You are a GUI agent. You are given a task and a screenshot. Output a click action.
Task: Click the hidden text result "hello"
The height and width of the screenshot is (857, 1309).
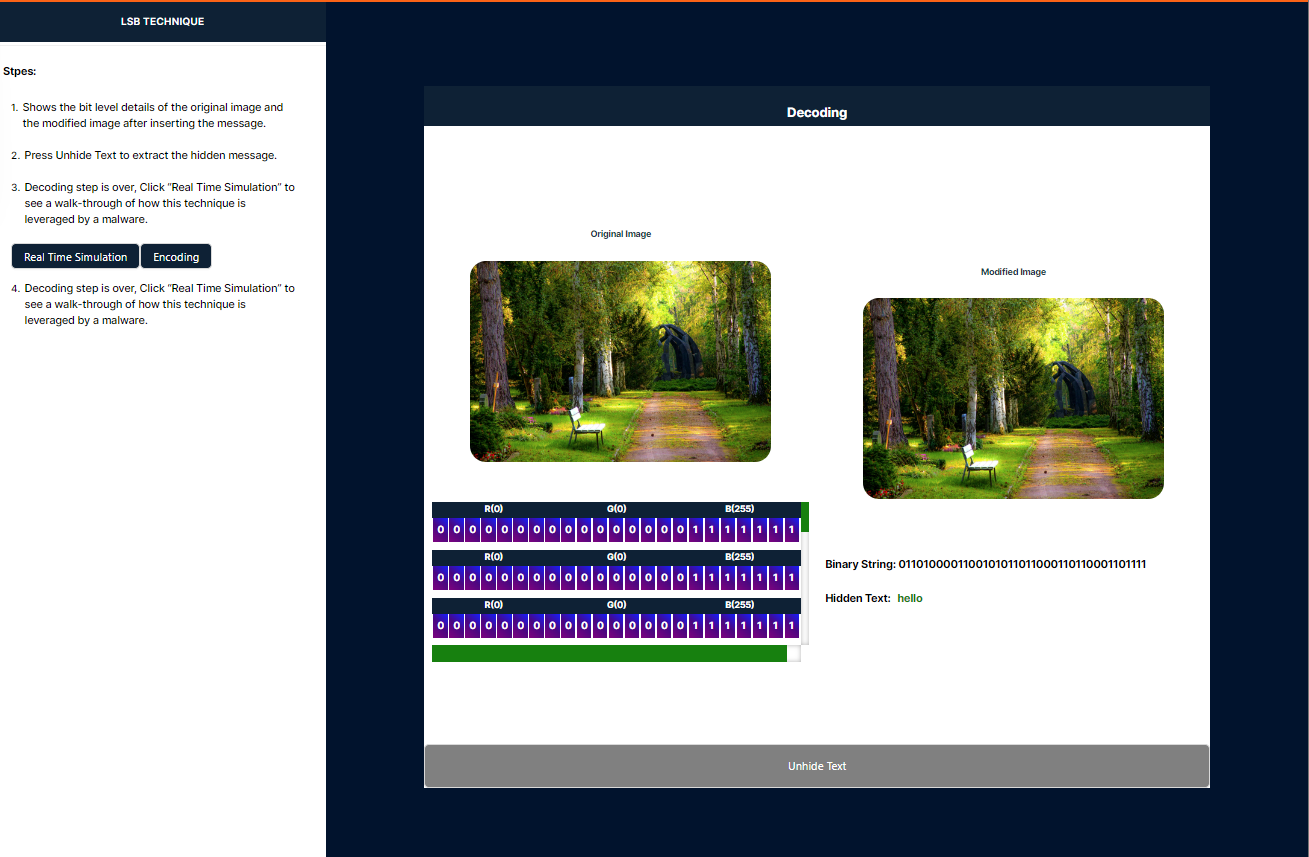(910, 598)
